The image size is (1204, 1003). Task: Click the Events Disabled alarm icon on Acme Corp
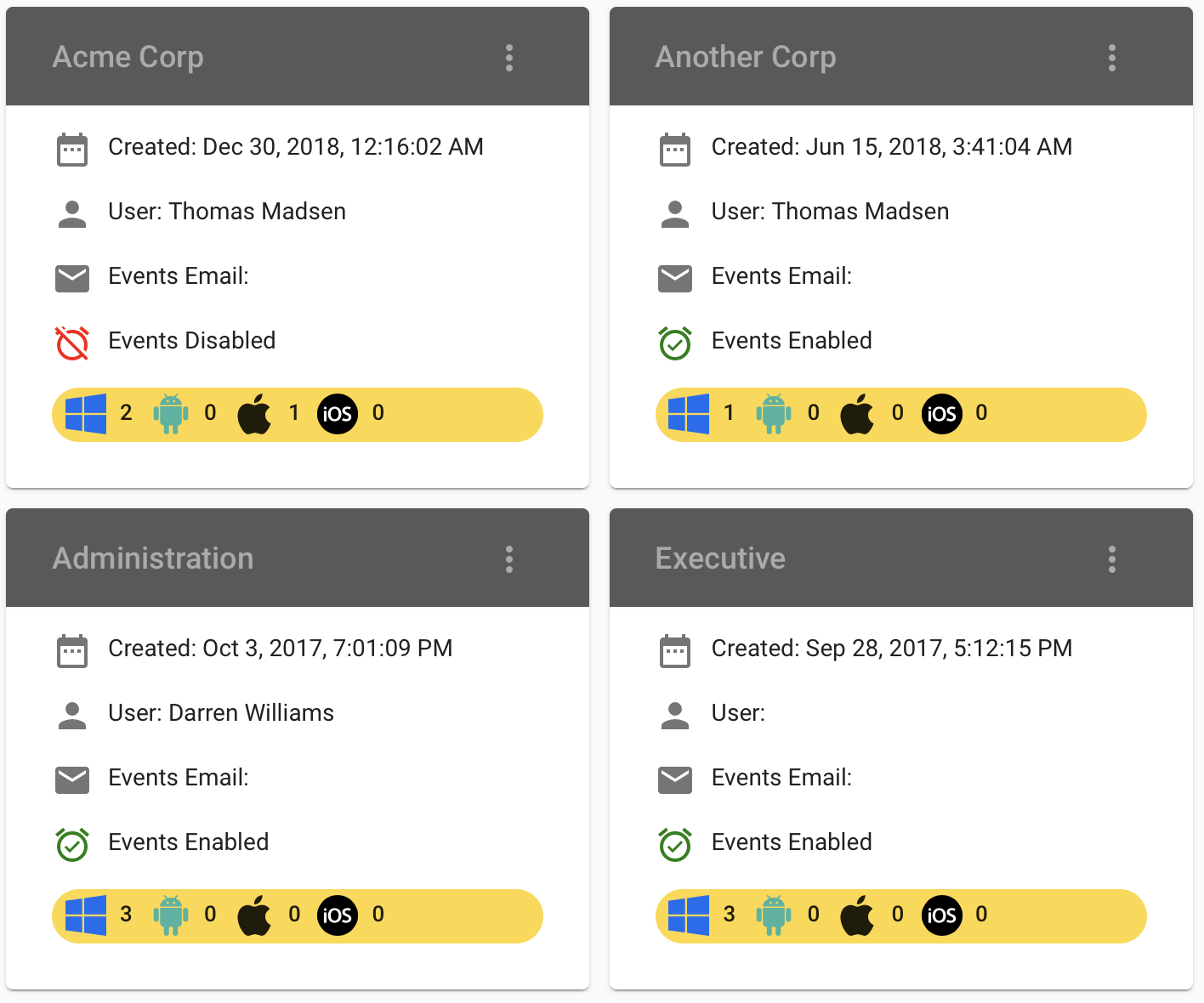72,343
